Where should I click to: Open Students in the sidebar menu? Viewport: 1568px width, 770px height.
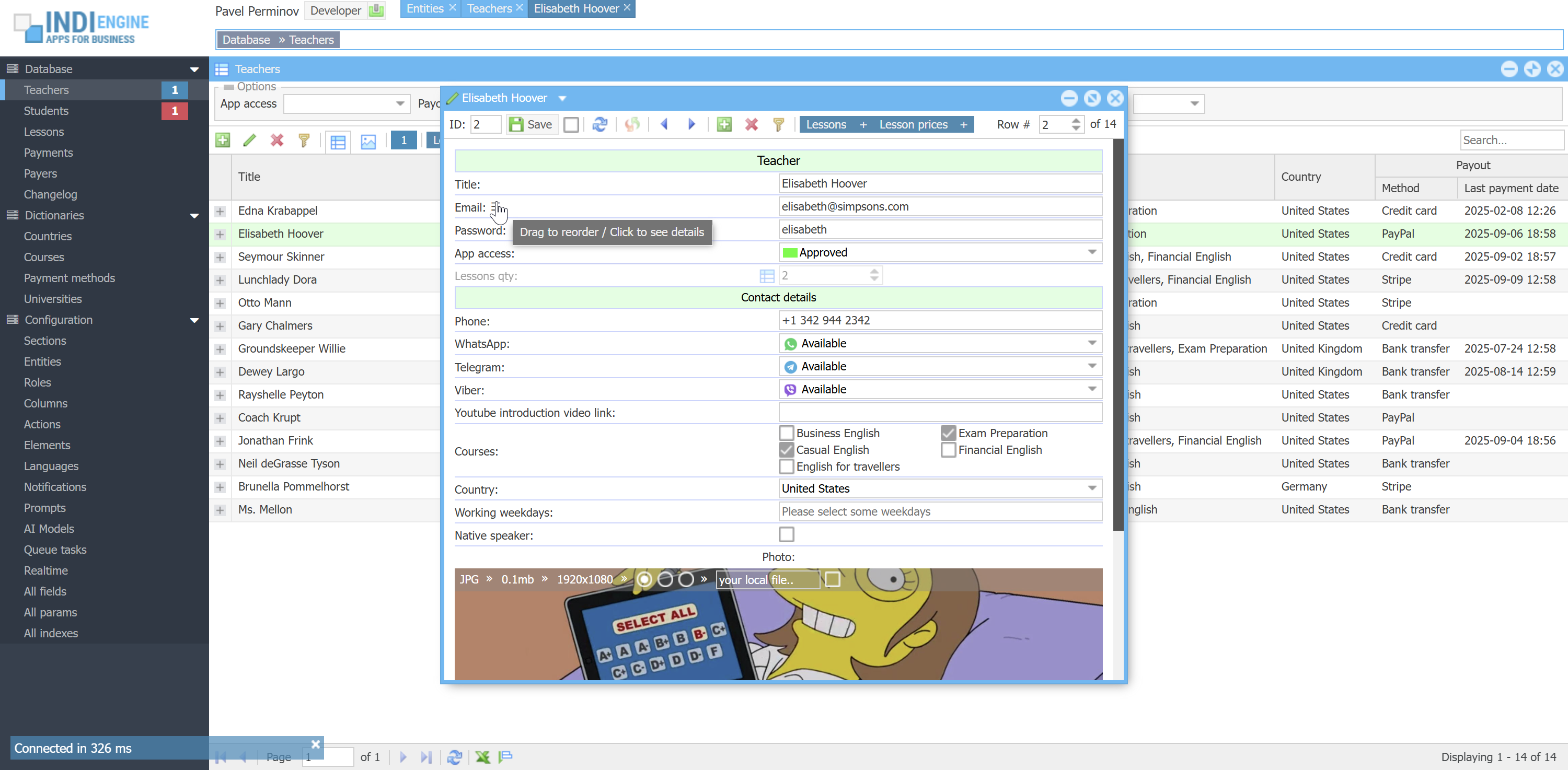47,111
